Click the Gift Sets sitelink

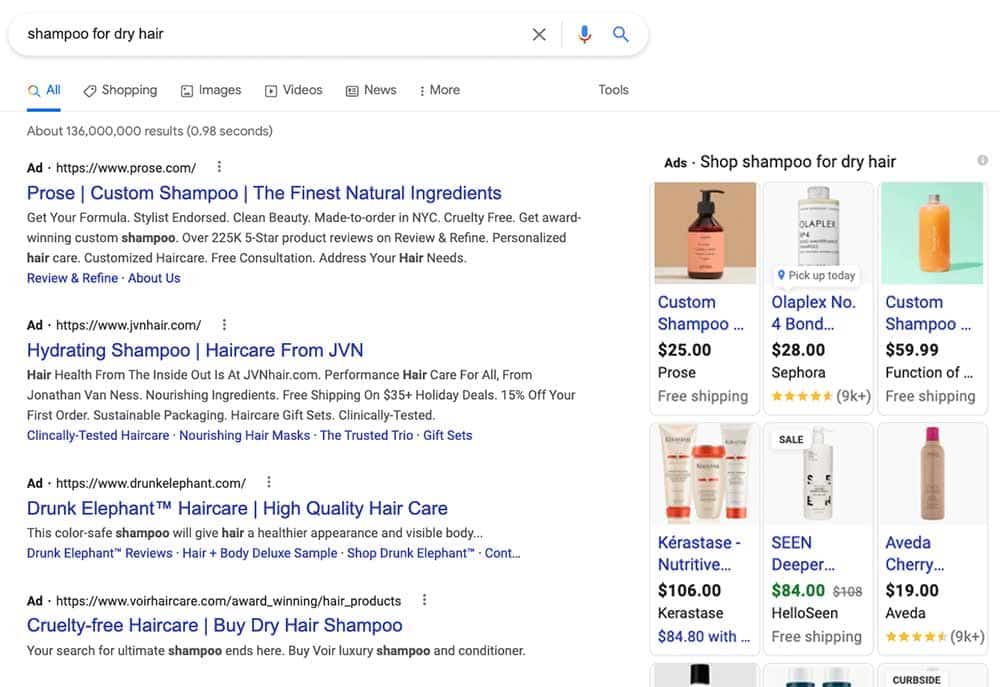pos(448,435)
